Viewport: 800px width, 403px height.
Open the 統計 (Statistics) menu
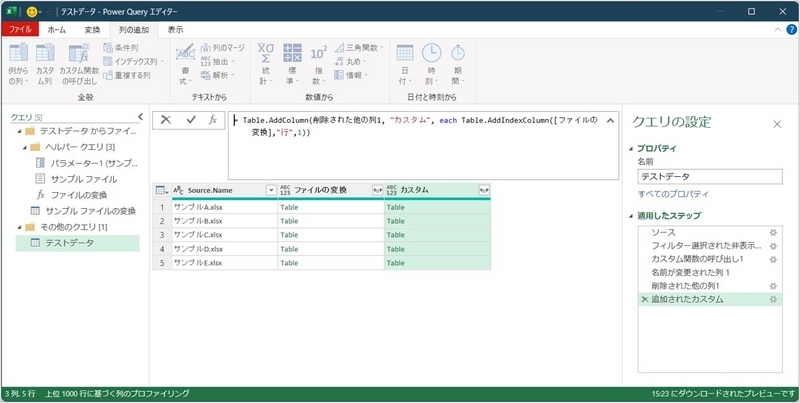click(x=266, y=63)
